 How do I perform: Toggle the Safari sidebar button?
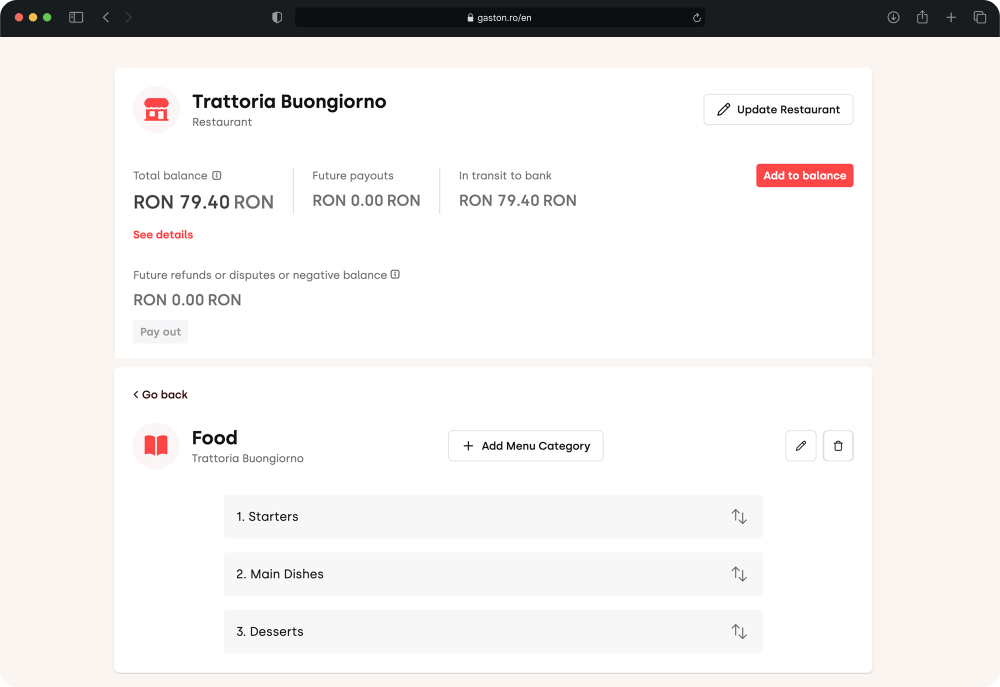coord(76,18)
